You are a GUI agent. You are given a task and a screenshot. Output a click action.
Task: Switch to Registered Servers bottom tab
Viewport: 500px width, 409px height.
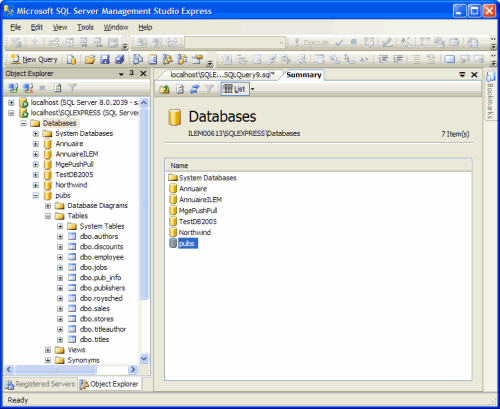(x=41, y=384)
